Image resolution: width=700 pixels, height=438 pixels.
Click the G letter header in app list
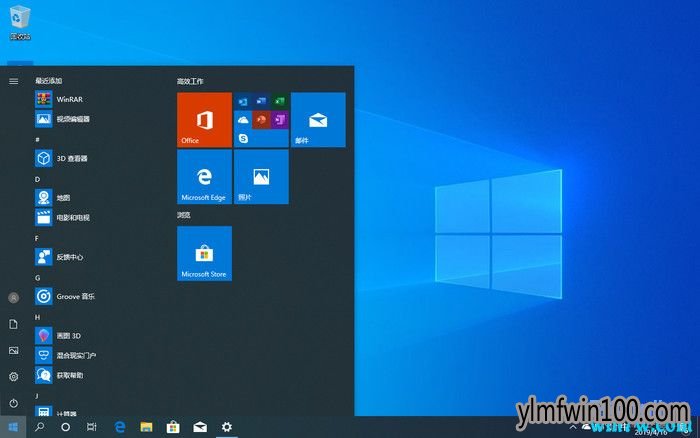click(38, 278)
